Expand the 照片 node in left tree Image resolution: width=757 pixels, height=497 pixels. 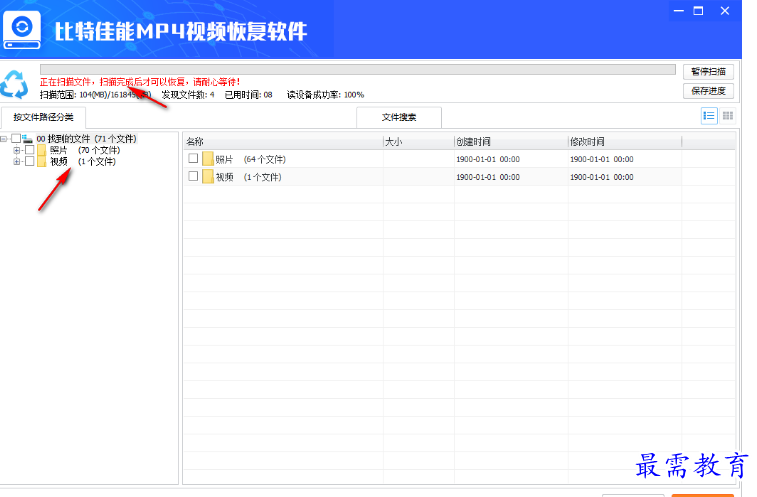(x=17, y=150)
